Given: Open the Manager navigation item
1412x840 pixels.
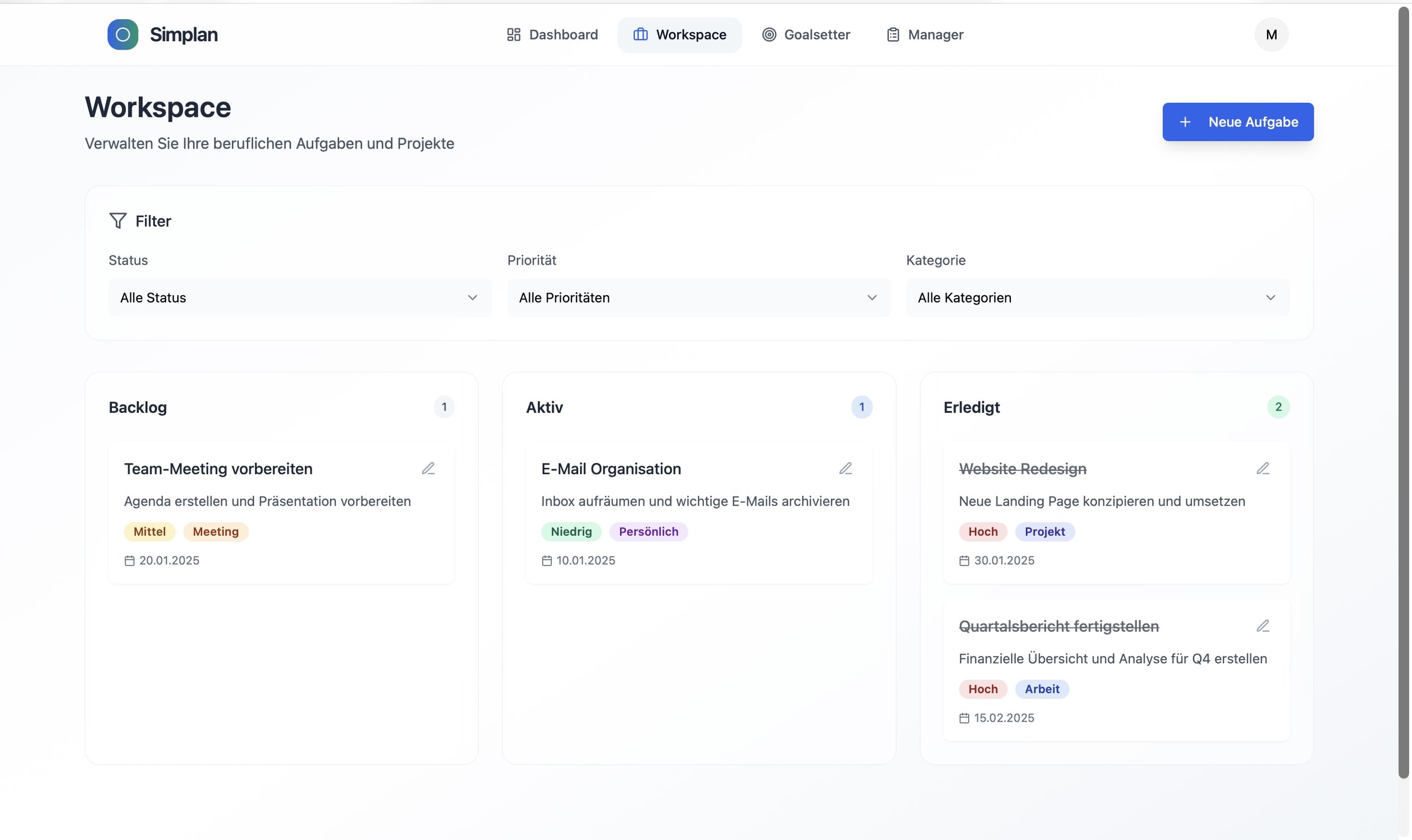Looking at the screenshot, I should pyautogui.click(x=935, y=34).
